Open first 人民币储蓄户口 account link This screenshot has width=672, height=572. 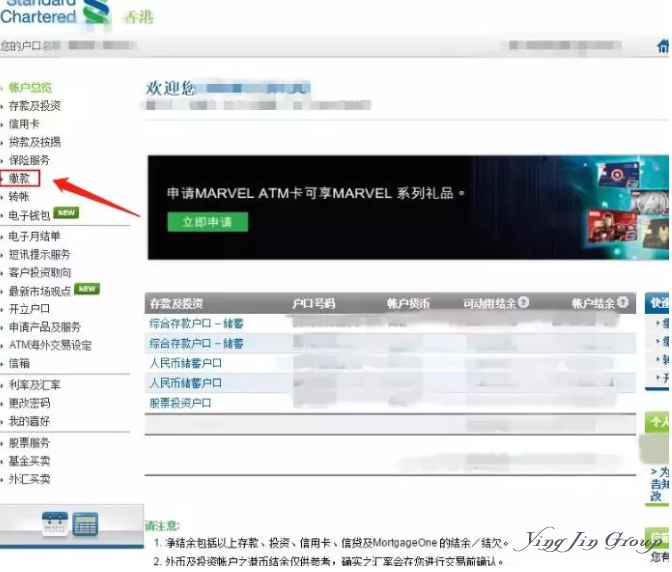tap(186, 363)
